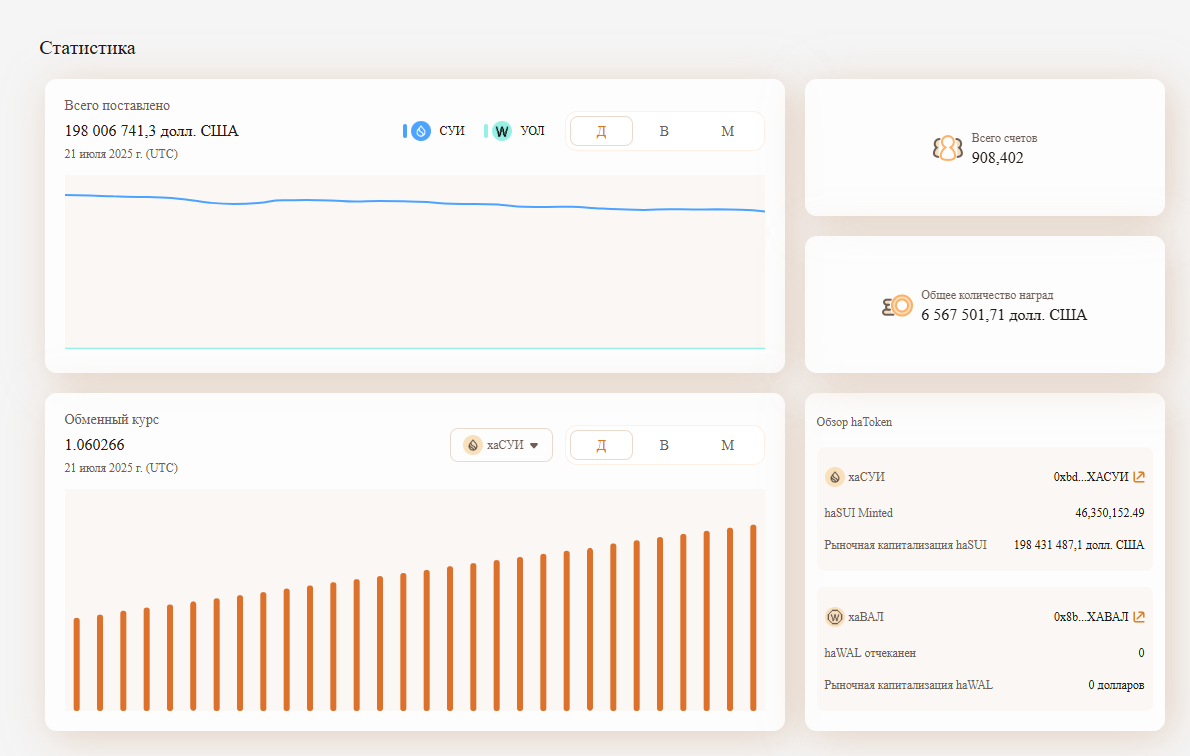Click external link icon next to 0xbd...ХАСУИ
The height and width of the screenshot is (756, 1190).
click(1138, 477)
